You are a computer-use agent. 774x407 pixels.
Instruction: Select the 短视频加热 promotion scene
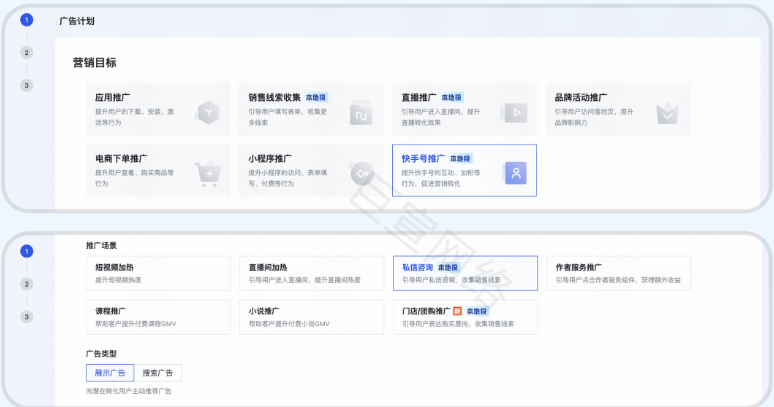tap(158, 273)
